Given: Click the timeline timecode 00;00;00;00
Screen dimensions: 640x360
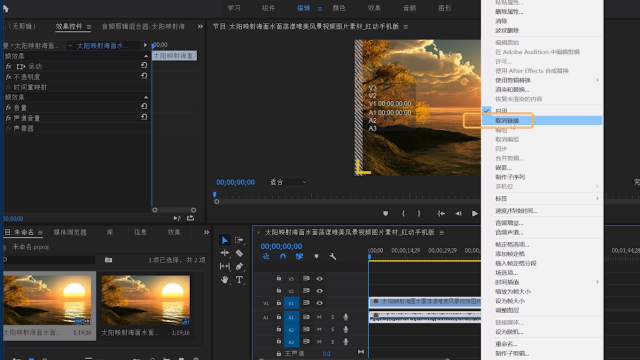Looking at the screenshot, I should [x=281, y=246].
